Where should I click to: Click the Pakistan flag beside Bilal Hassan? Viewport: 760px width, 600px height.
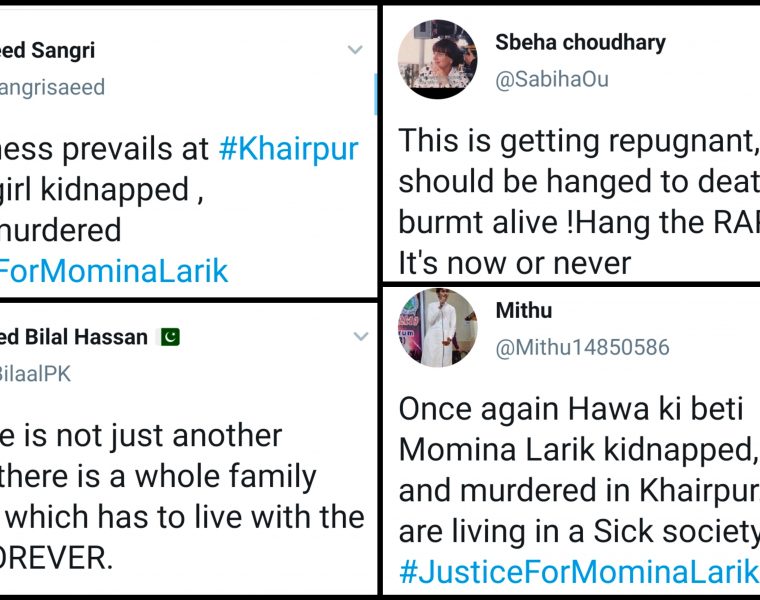click(x=170, y=338)
